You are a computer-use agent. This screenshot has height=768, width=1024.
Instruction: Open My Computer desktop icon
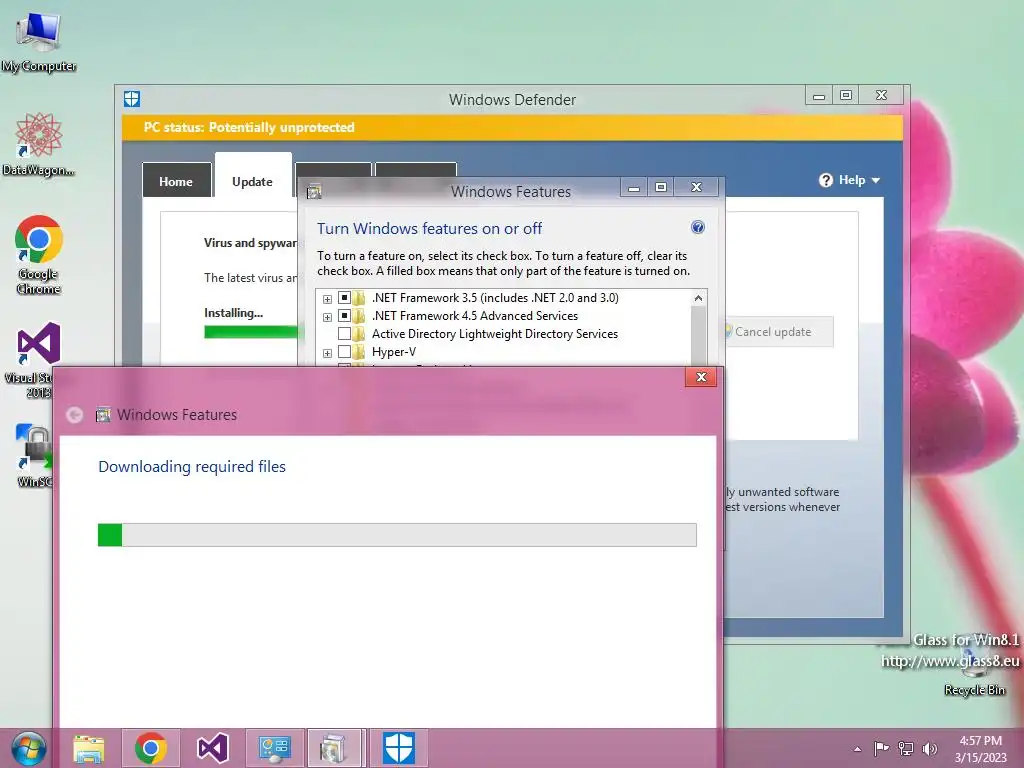coord(38,40)
